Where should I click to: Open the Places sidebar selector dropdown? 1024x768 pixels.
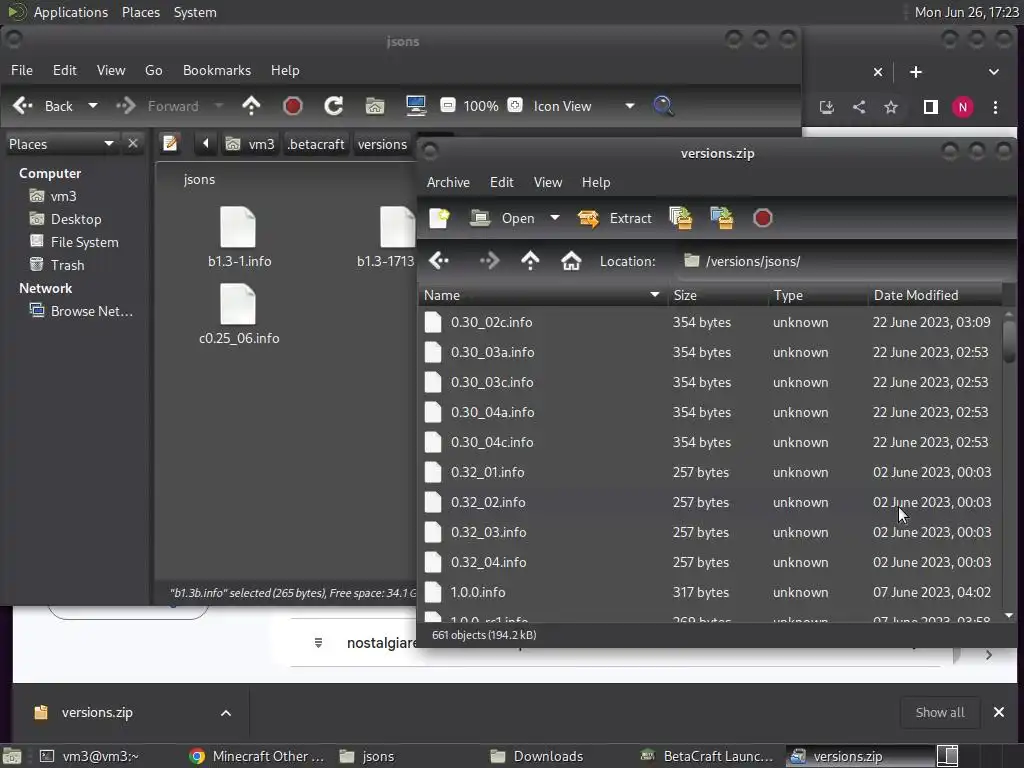[x=61, y=144]
